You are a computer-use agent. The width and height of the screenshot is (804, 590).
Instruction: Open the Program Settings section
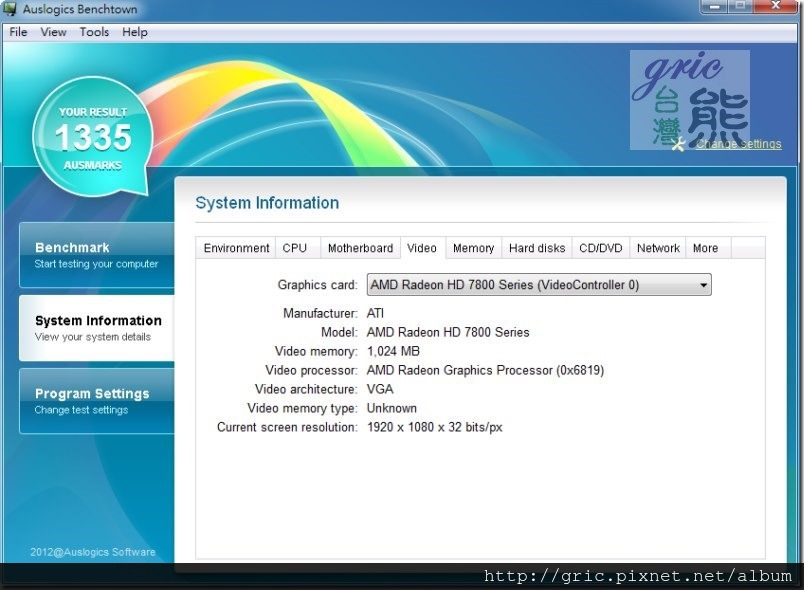click(x=96, y=400)
